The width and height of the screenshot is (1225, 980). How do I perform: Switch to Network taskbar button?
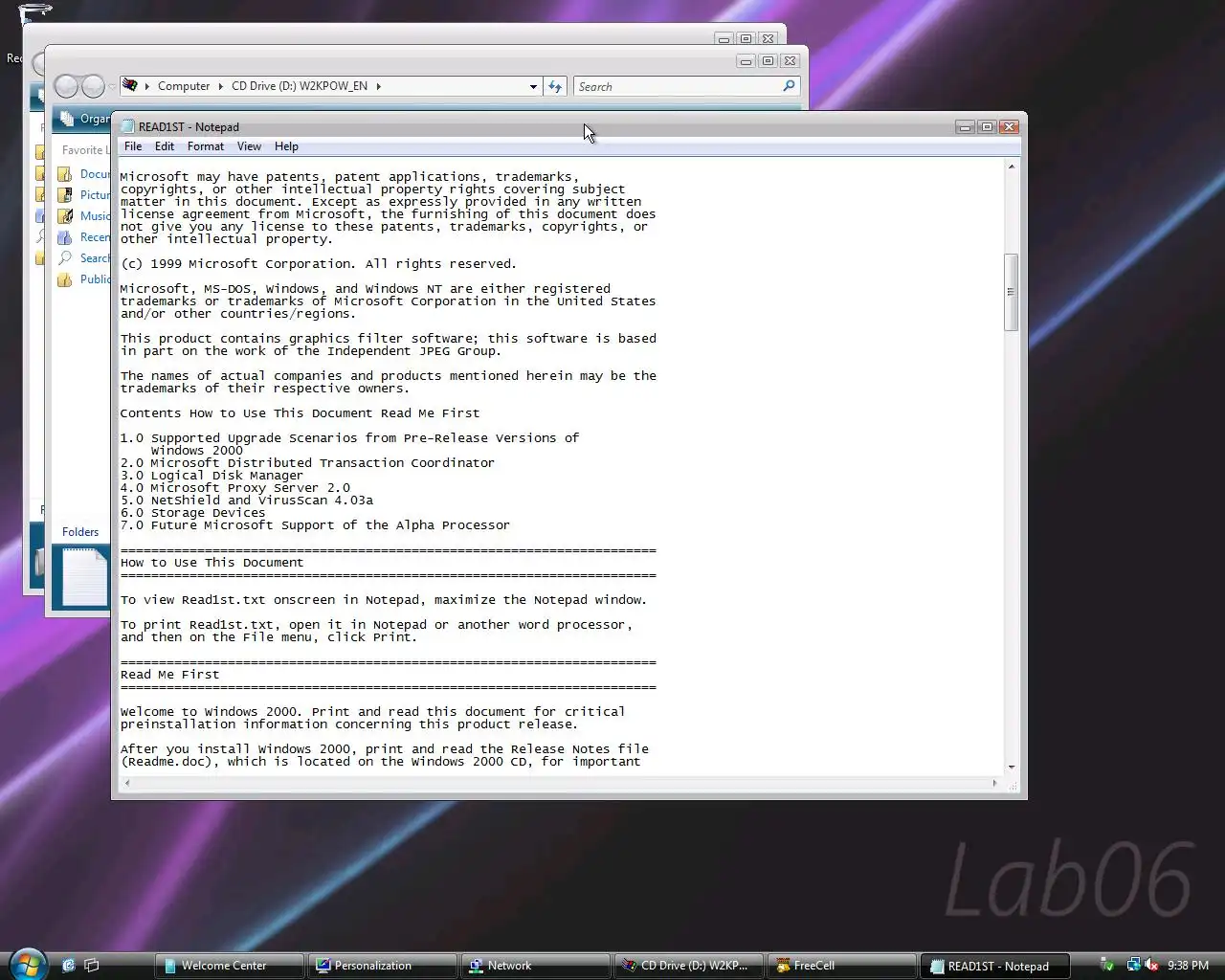tap(535, 966)
